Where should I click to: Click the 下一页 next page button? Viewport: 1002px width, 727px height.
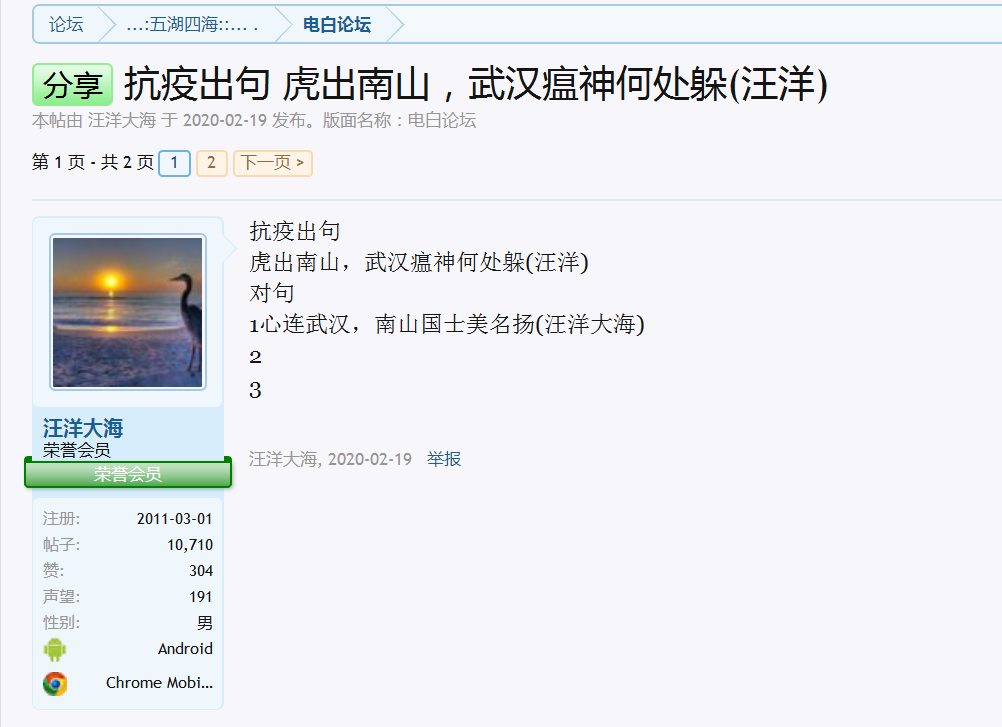(x=272, y=163)
